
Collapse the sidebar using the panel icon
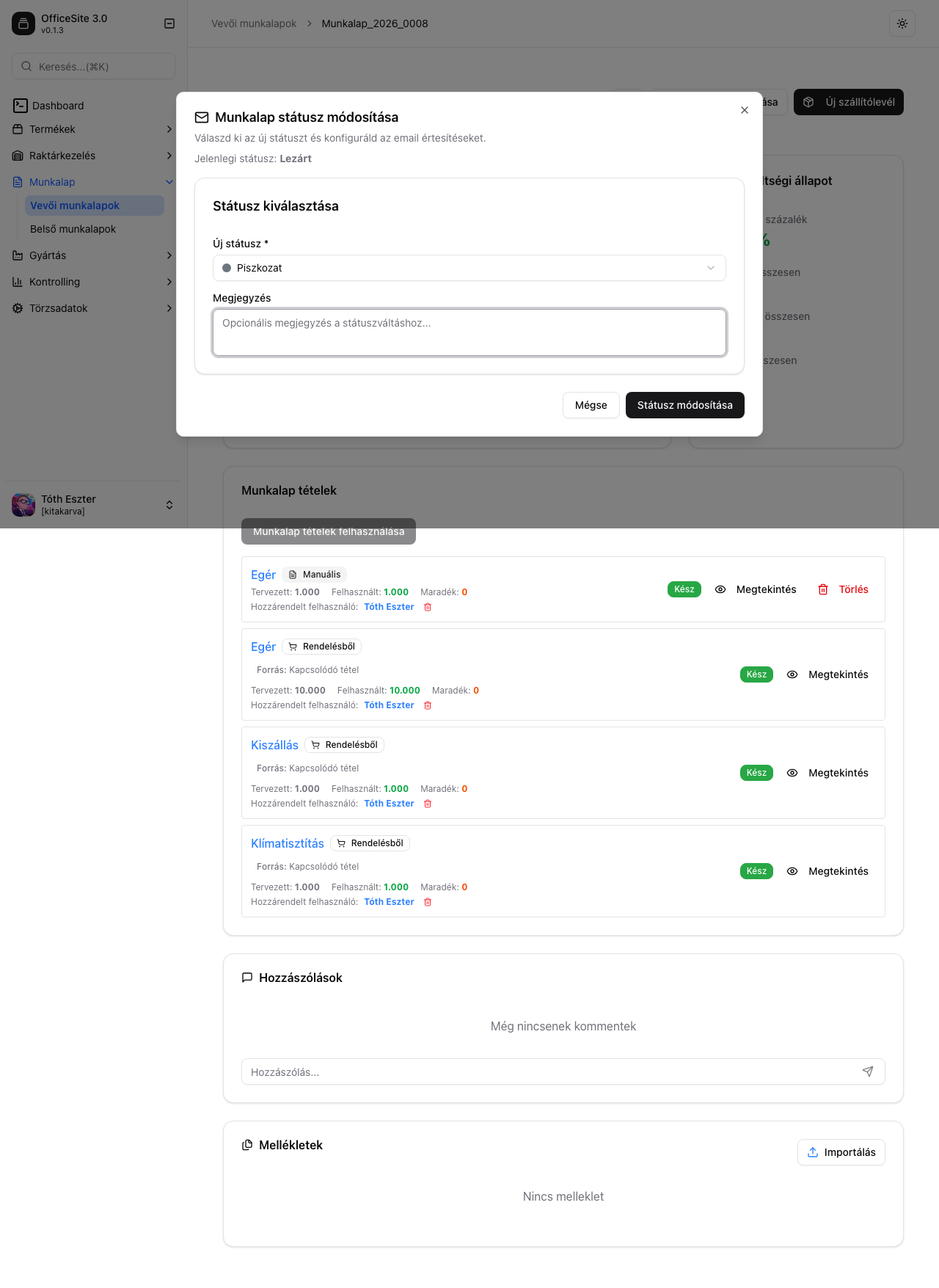pyautogui.click(x=169, y=23)
